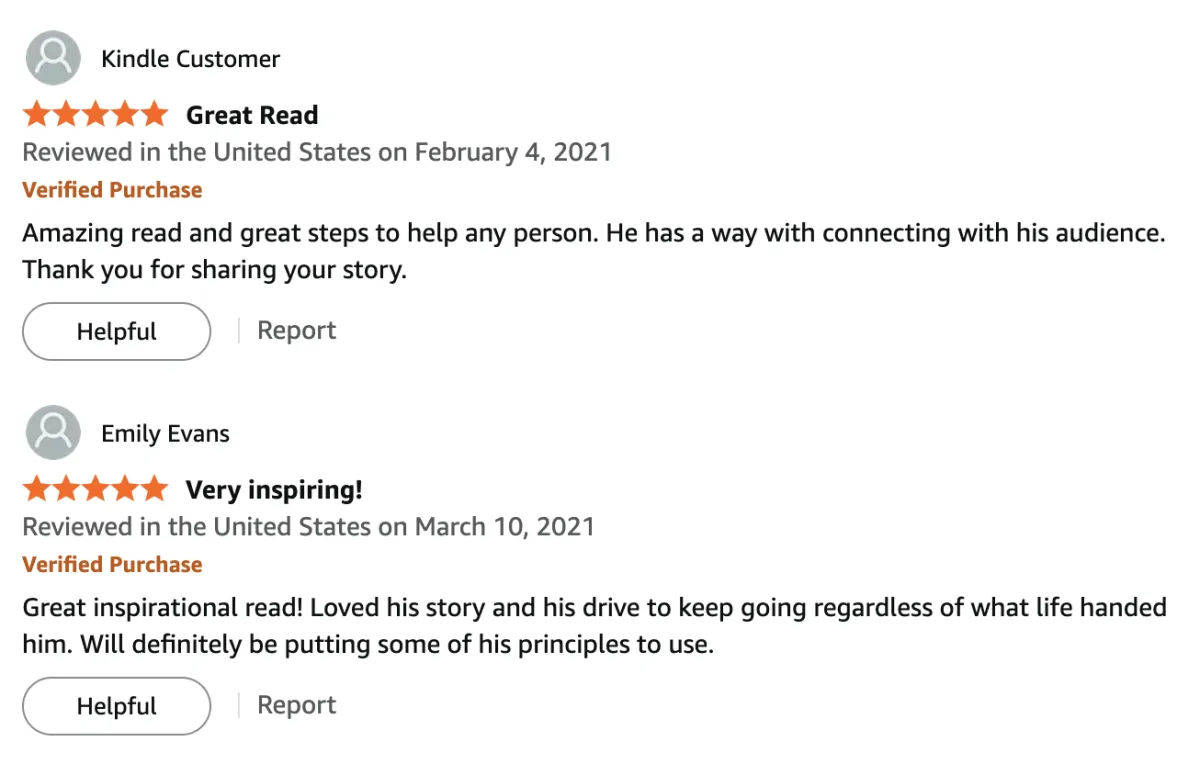The width and height of the screenshot is (1200, 764).
Task: Click Verified Purchase under the February 4 review
Action: point(112,190)
